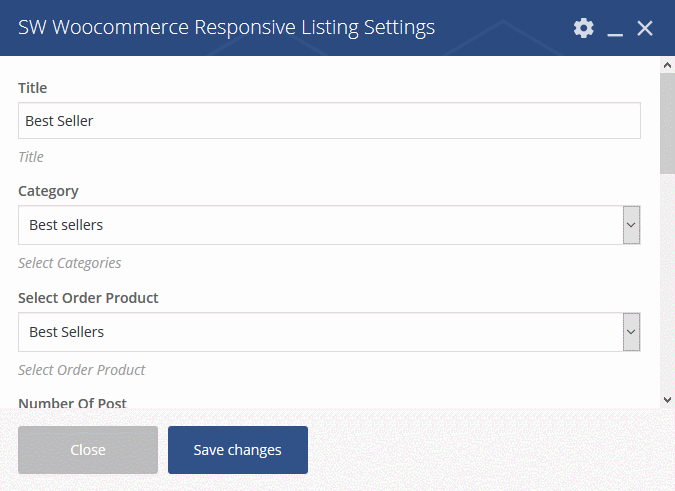Image resolution: width=675 pixels, height=491 pixels.
Task: Click the Select Order Product label
Action: (x=88, y=298)
